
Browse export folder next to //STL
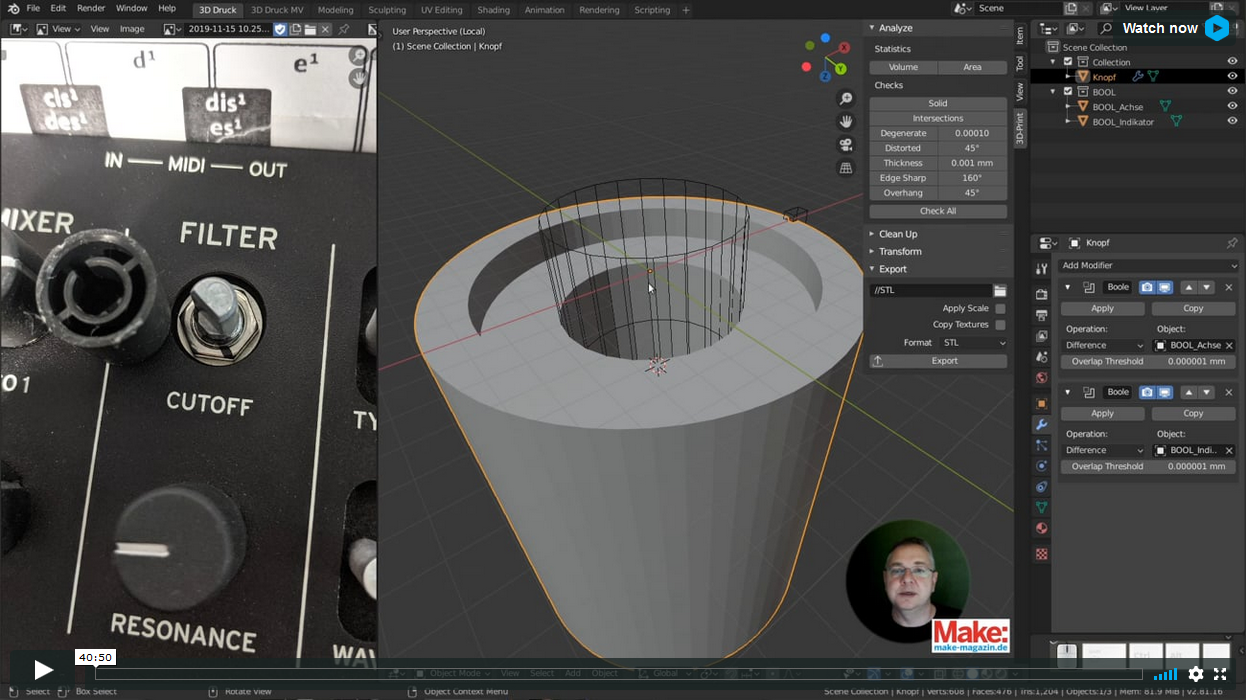[x=1000, y=291]
